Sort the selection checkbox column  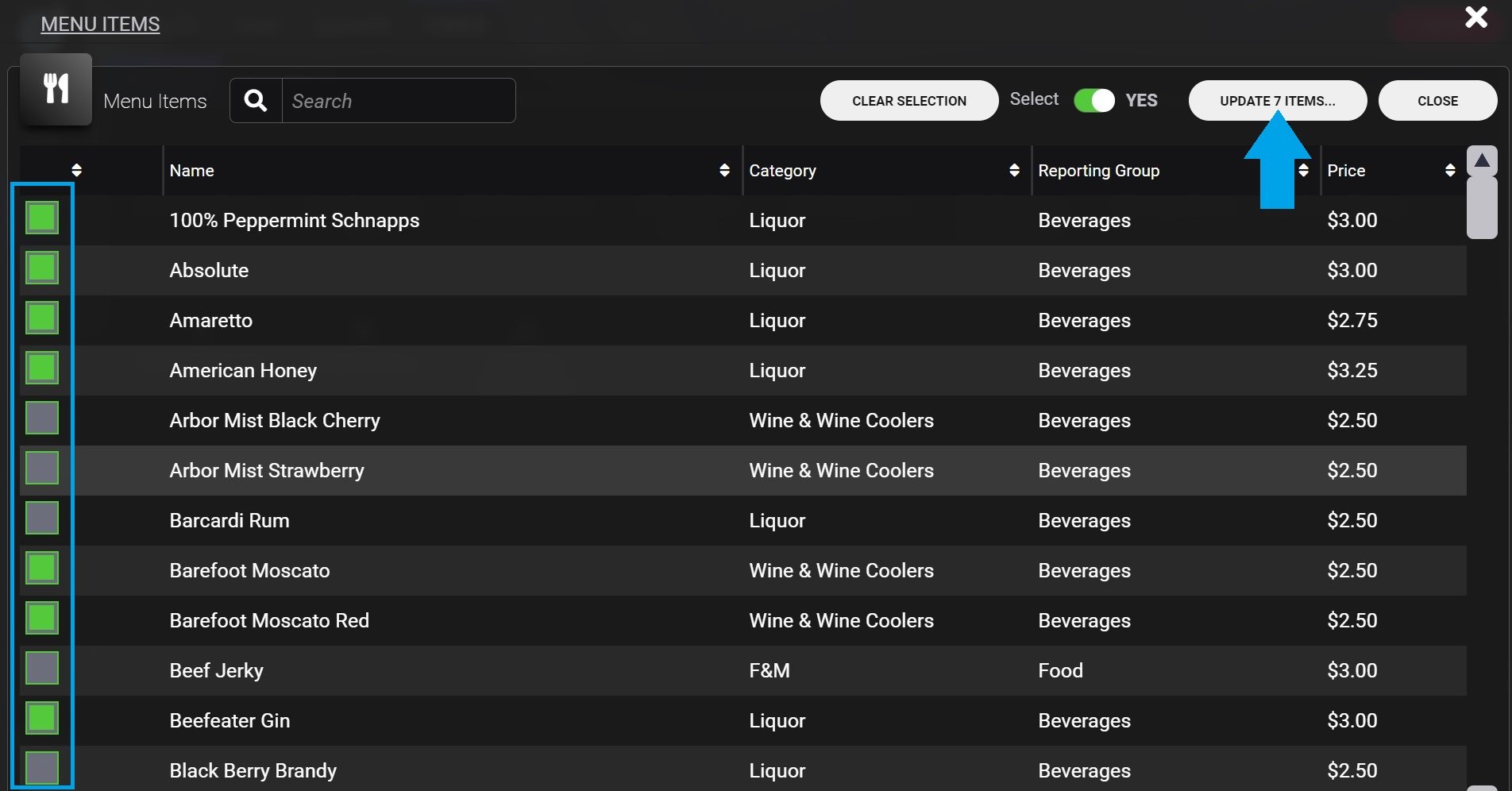(x=77, y=170)
